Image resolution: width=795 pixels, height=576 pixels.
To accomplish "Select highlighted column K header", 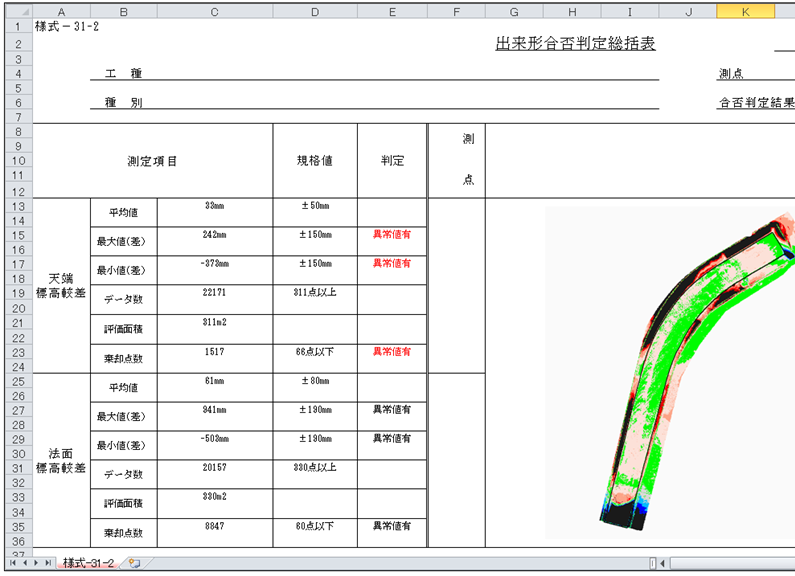I will point(745,12).
